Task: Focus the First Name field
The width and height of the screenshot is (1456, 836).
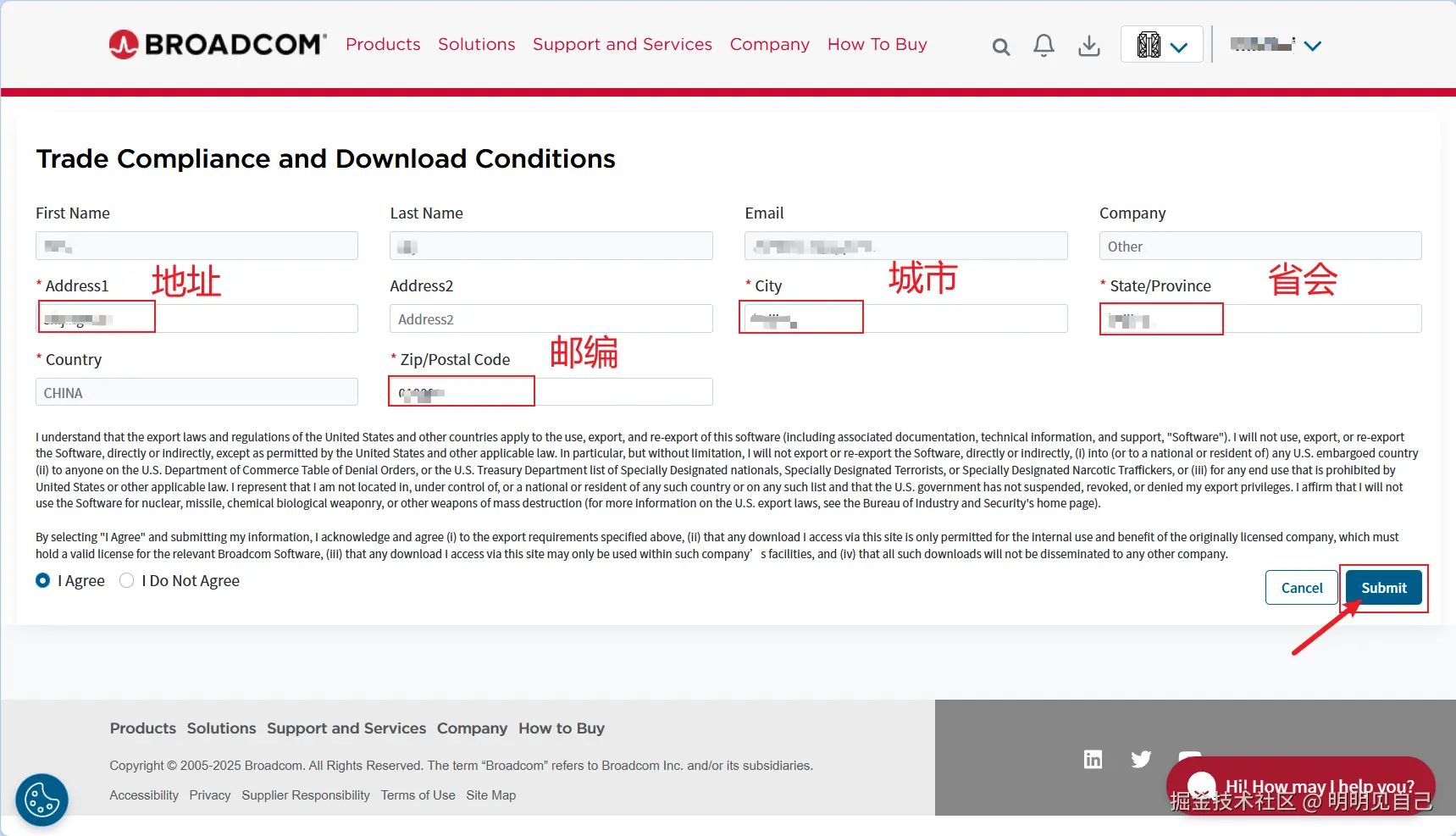Action: pos(197,246)
